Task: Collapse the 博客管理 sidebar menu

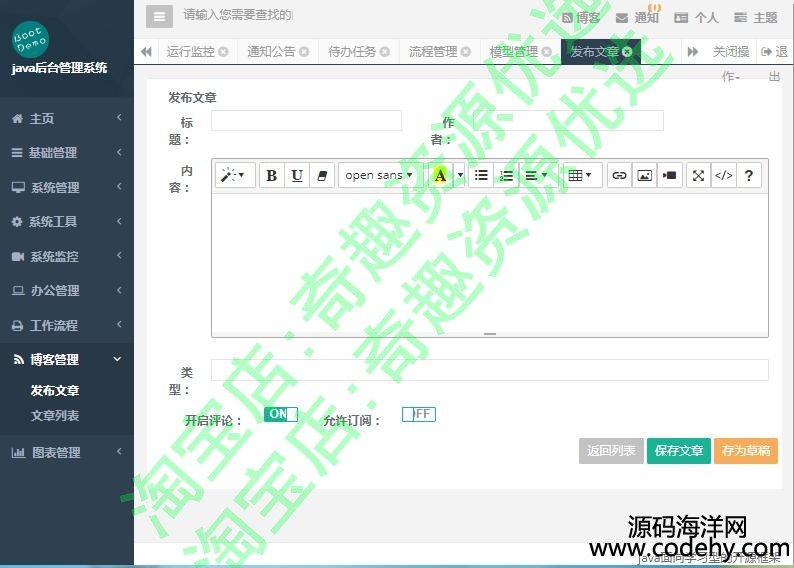Action: pos(67,359)
